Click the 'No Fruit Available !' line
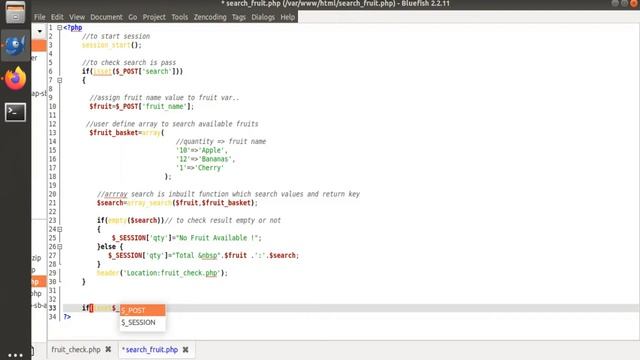This screenshot has width=640, height=360. (x=187, y=238)
